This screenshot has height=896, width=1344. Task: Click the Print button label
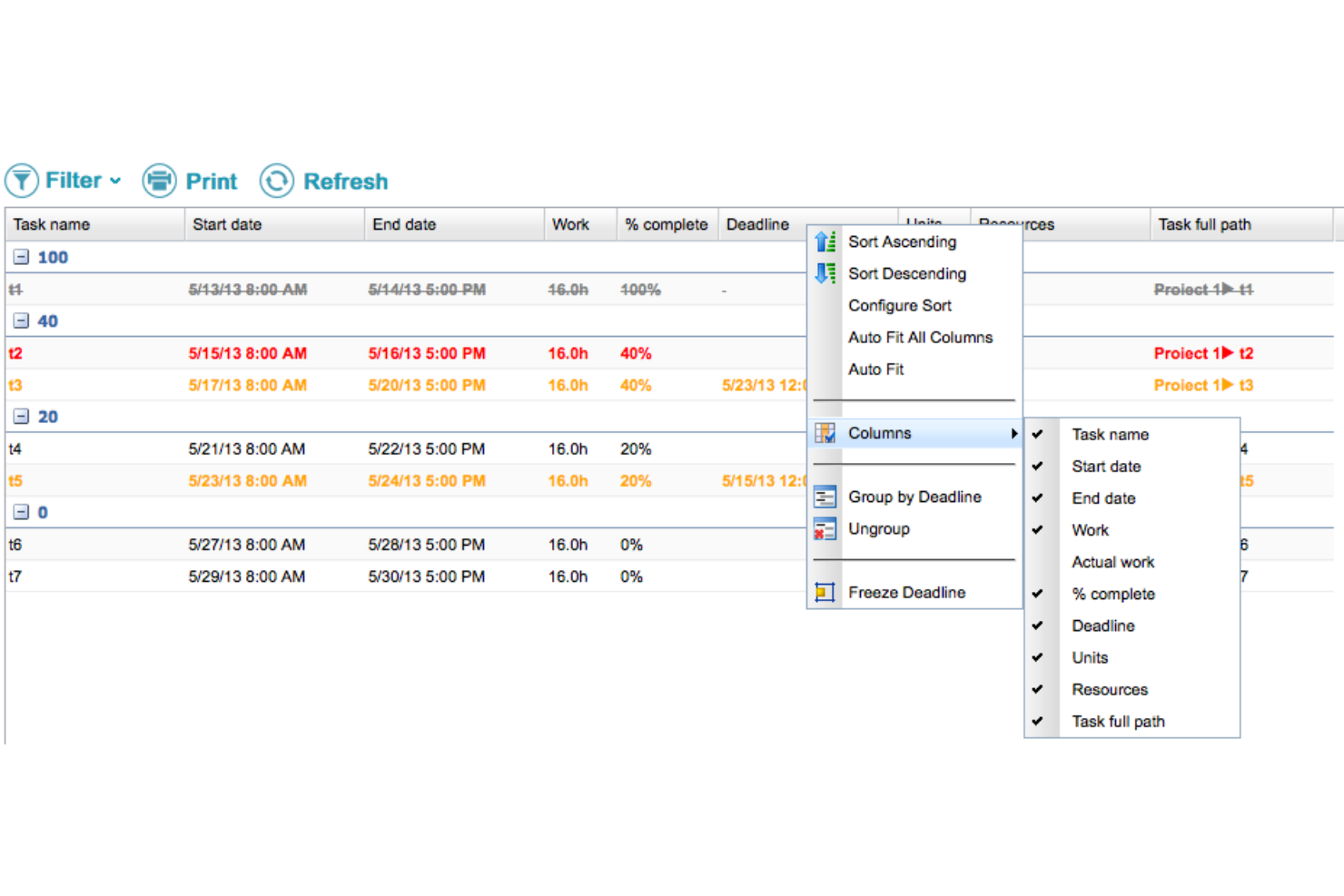212,182
